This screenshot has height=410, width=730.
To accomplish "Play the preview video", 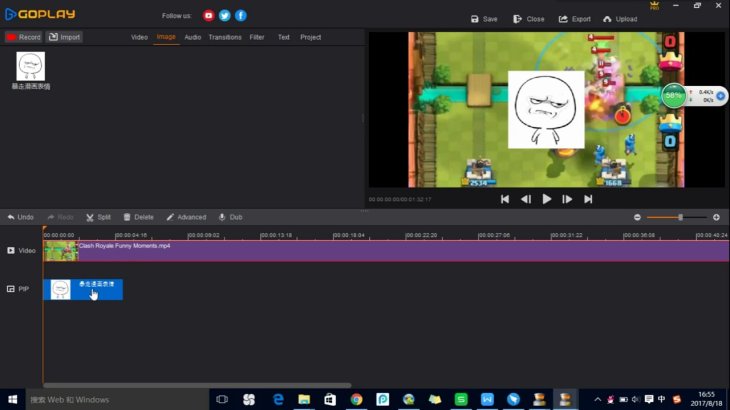I will (x=547, y=199).
